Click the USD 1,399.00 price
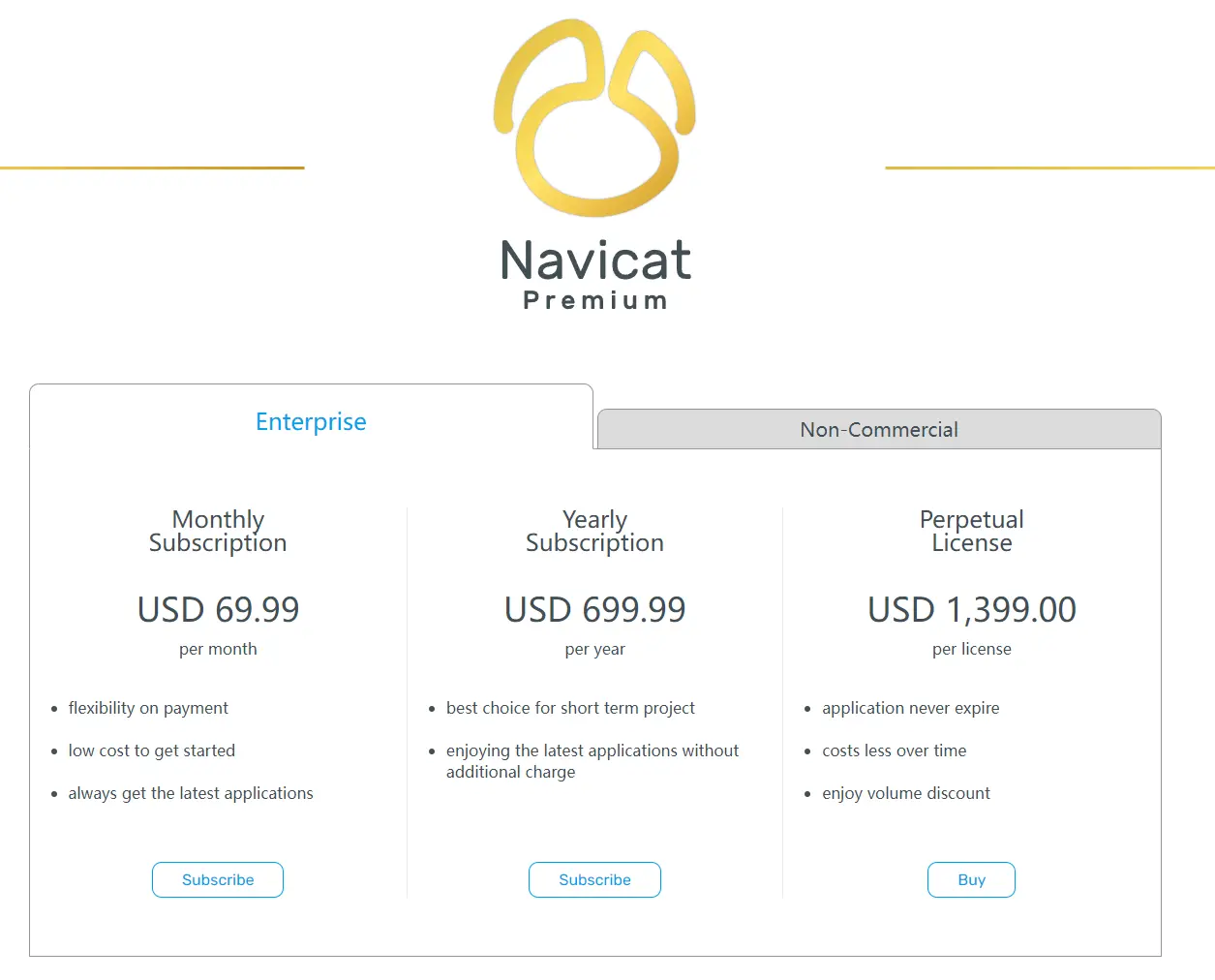This screenshot has height=980, width=1215. [x=971, y=609]
